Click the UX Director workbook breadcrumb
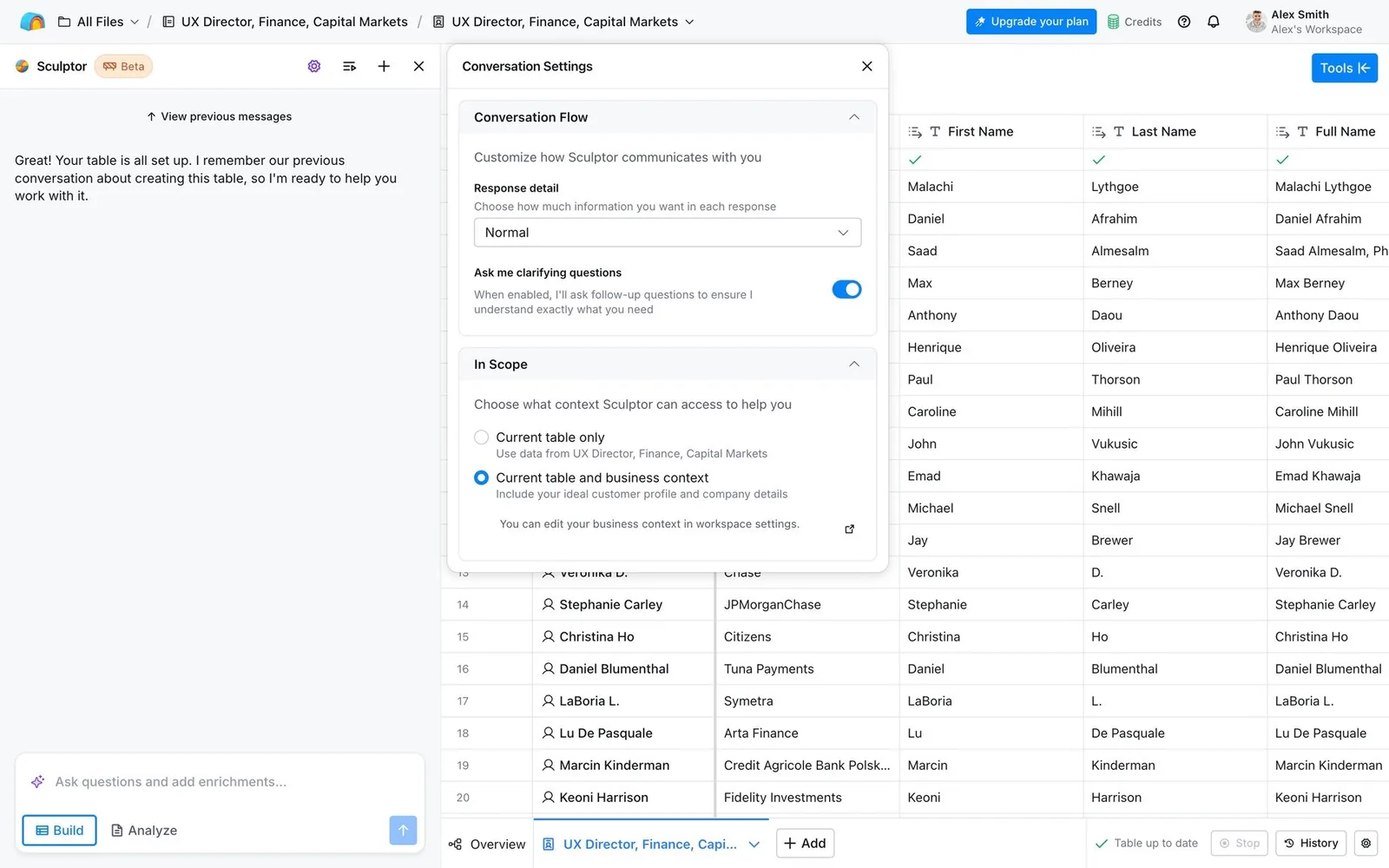1389x868 pixels. (286, 22)
